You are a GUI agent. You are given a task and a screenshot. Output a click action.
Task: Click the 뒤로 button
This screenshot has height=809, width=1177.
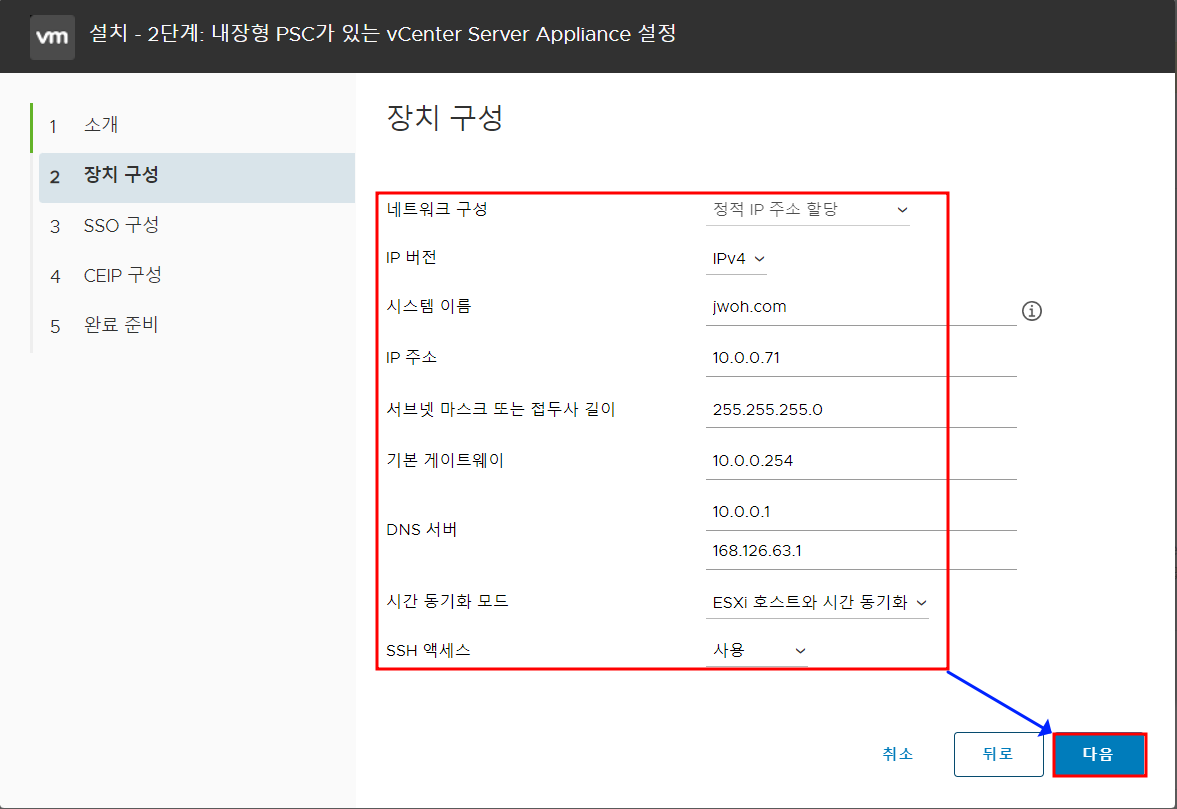[x=998, y=754]
